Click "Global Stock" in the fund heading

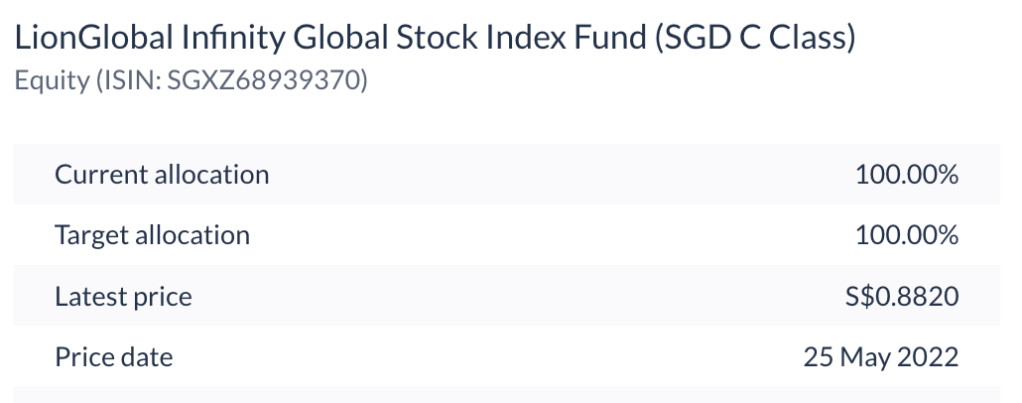(386, 46)
